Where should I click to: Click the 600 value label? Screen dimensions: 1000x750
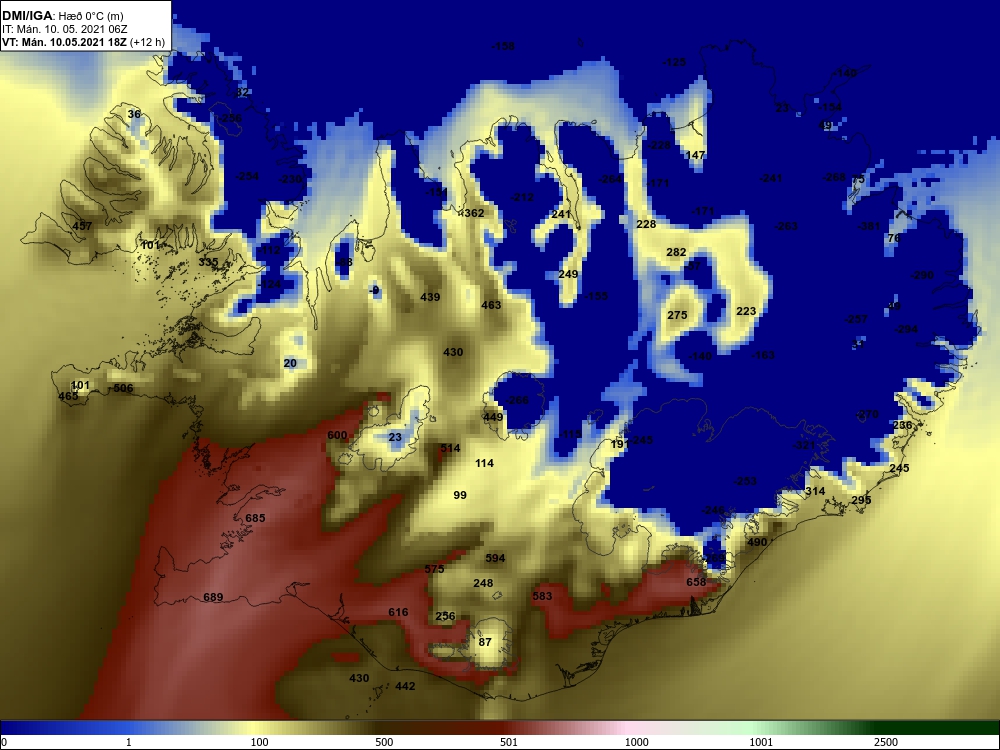337,435
